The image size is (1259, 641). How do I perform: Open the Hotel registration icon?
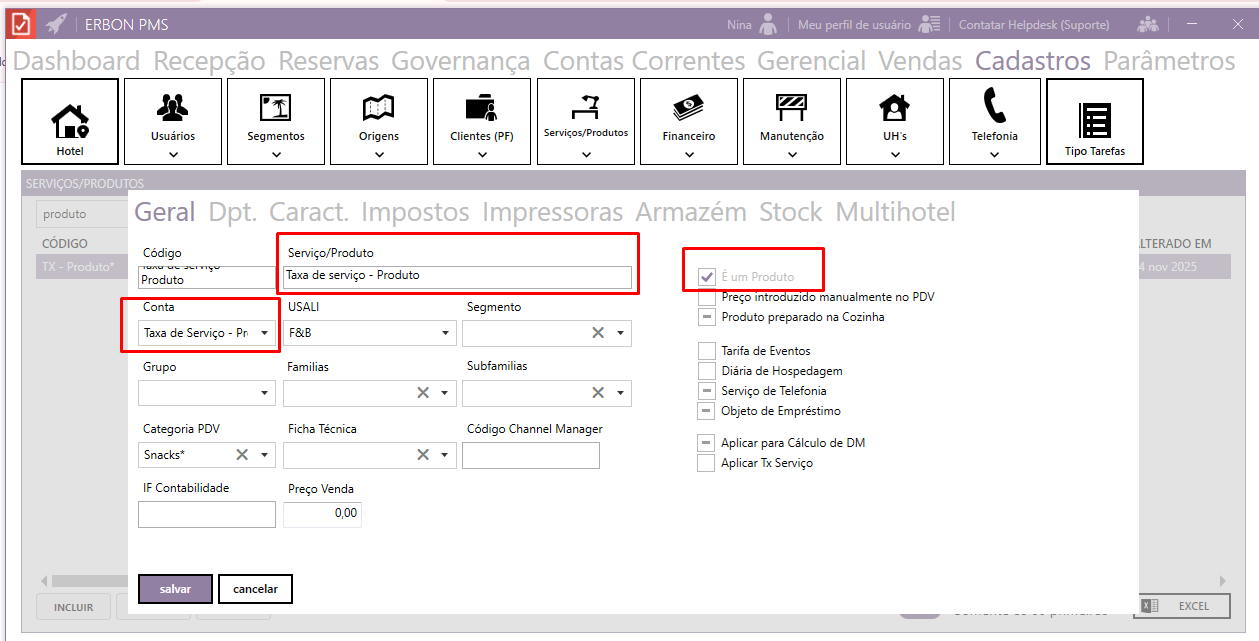(x=70, y=120)
